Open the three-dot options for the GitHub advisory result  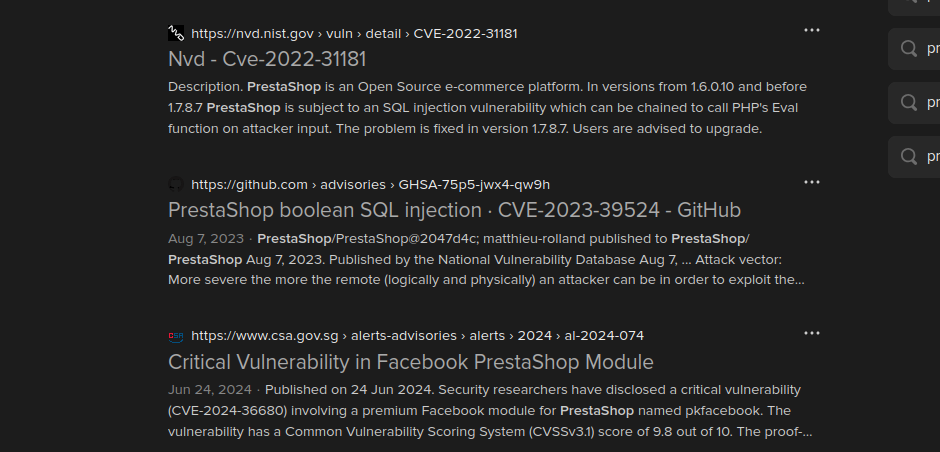click(812, 182)
